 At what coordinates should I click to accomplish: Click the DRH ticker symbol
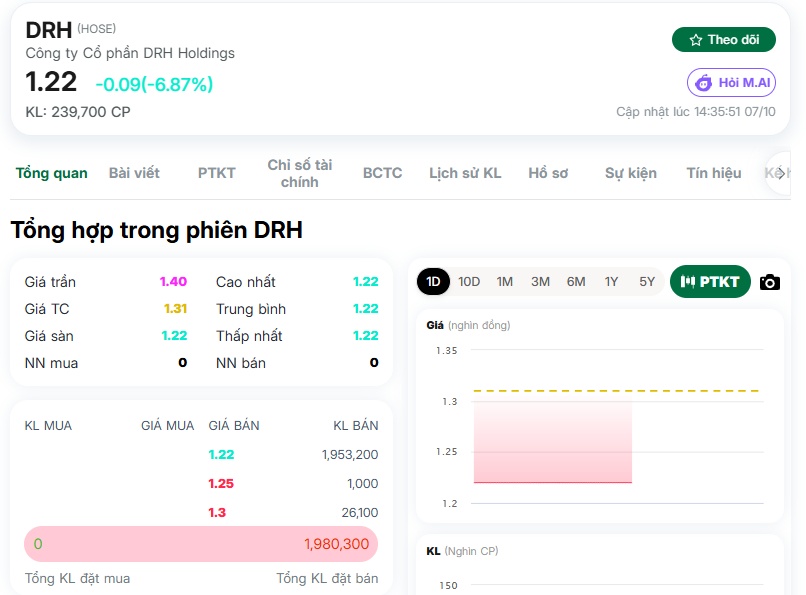pos(49,30)
